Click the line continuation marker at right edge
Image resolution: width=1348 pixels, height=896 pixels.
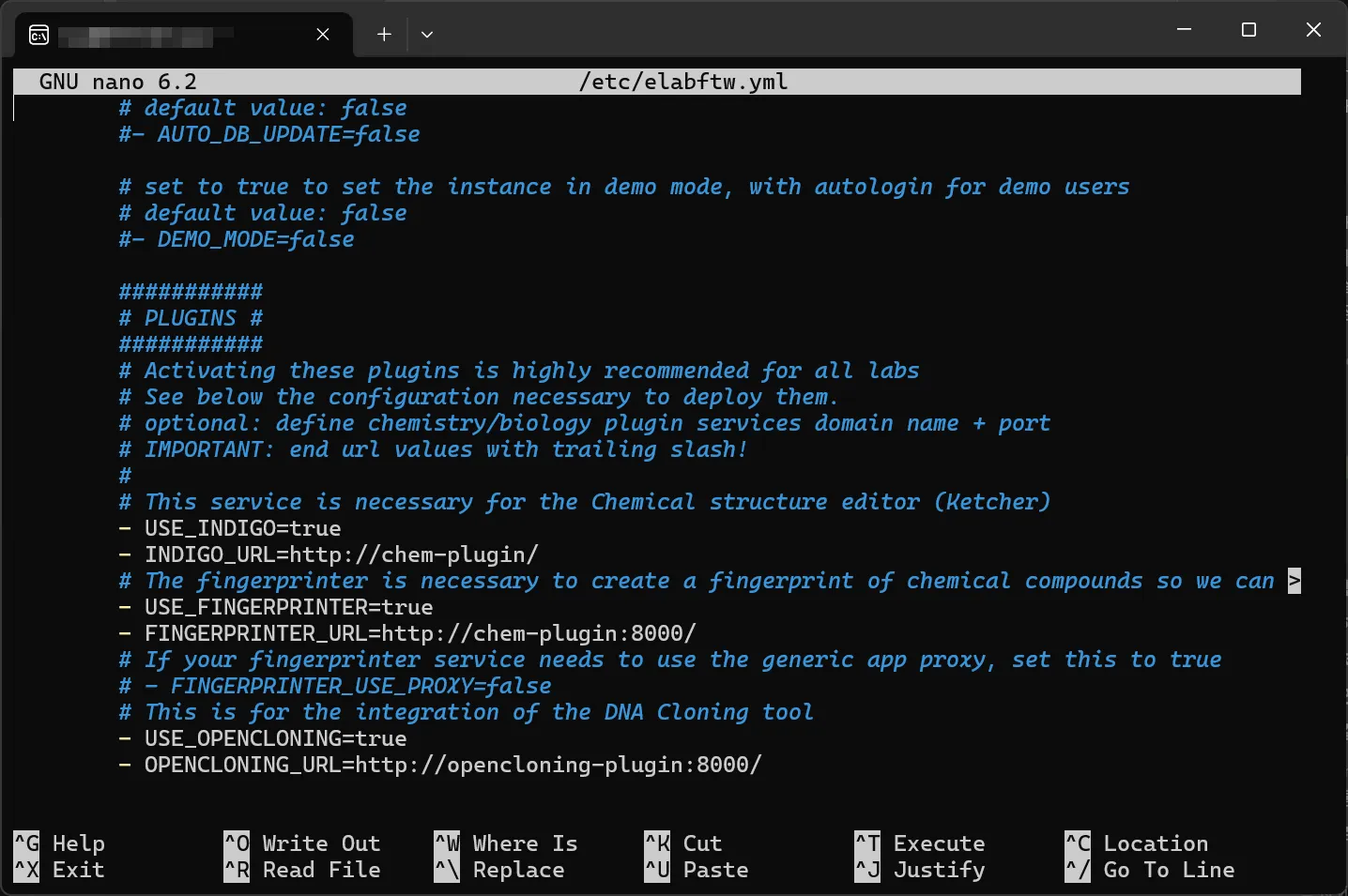(1294, 581)
